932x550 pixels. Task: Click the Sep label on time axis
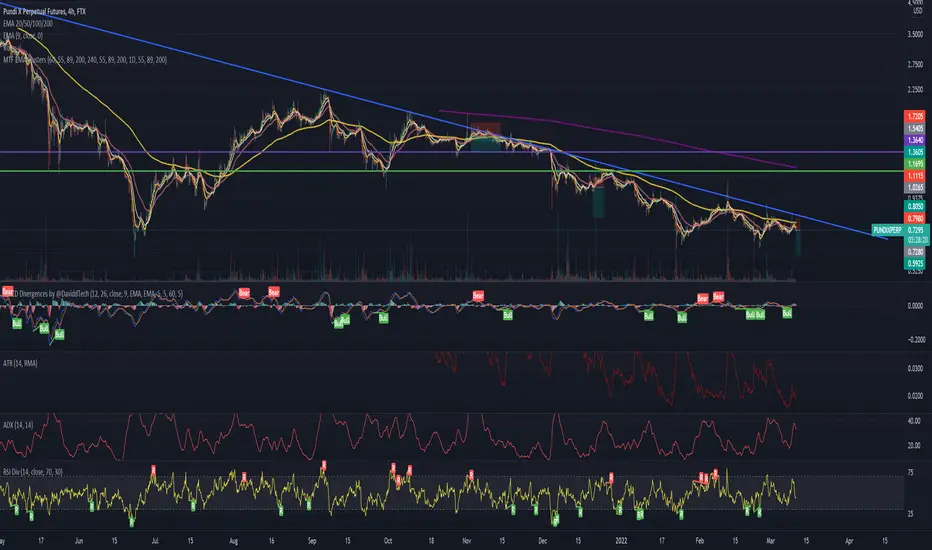click(x=312, y=540)
